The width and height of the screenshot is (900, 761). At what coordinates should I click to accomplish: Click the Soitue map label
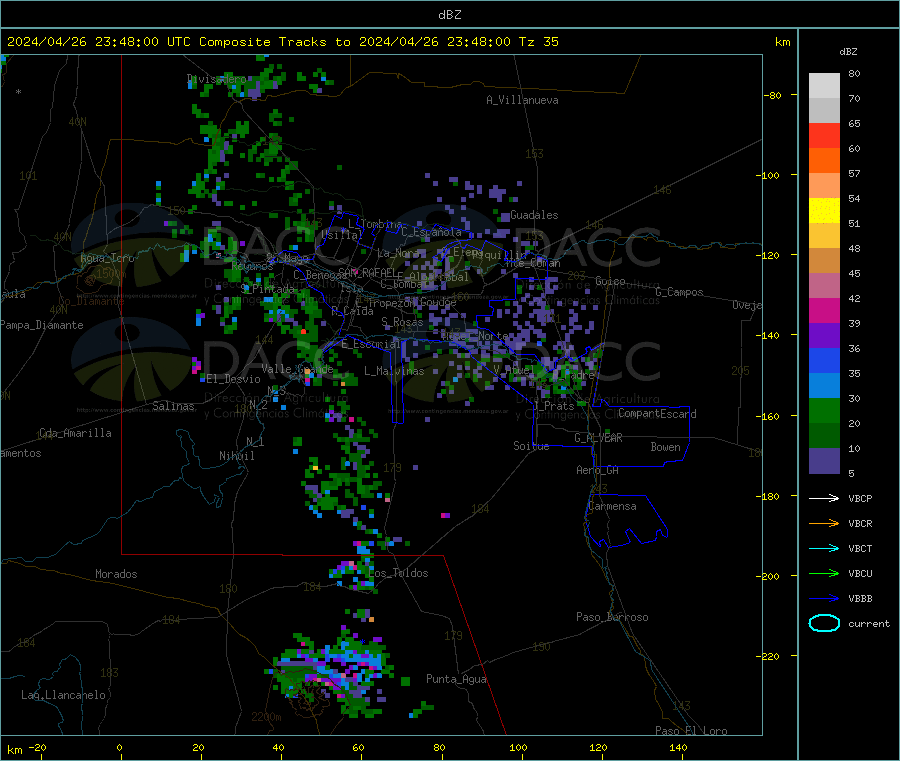pos(531,446)
